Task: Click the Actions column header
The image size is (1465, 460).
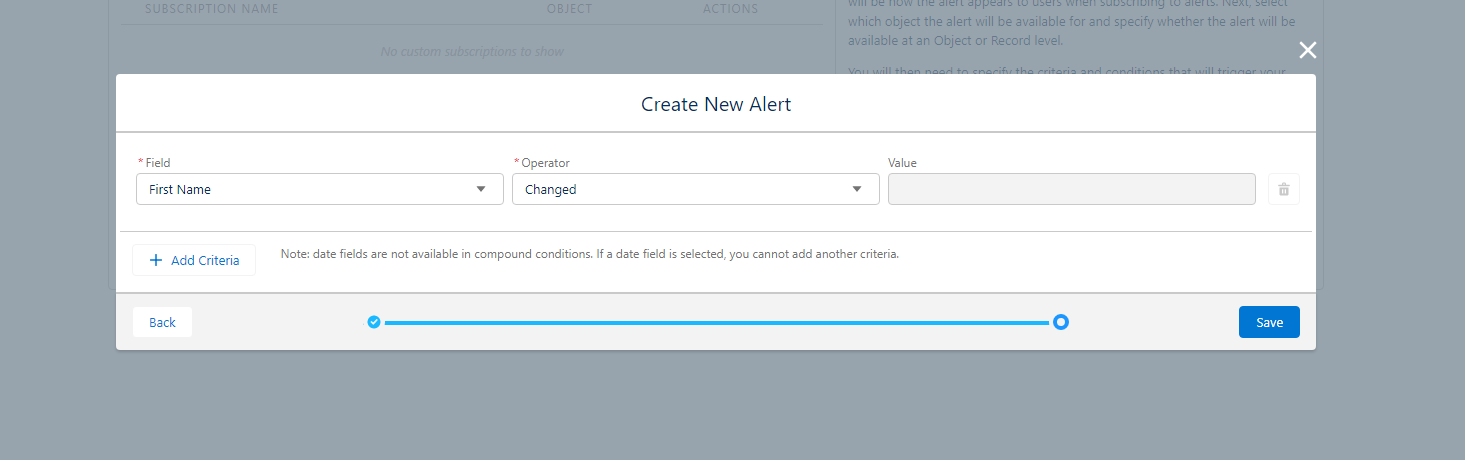Action: coord(730,9)
